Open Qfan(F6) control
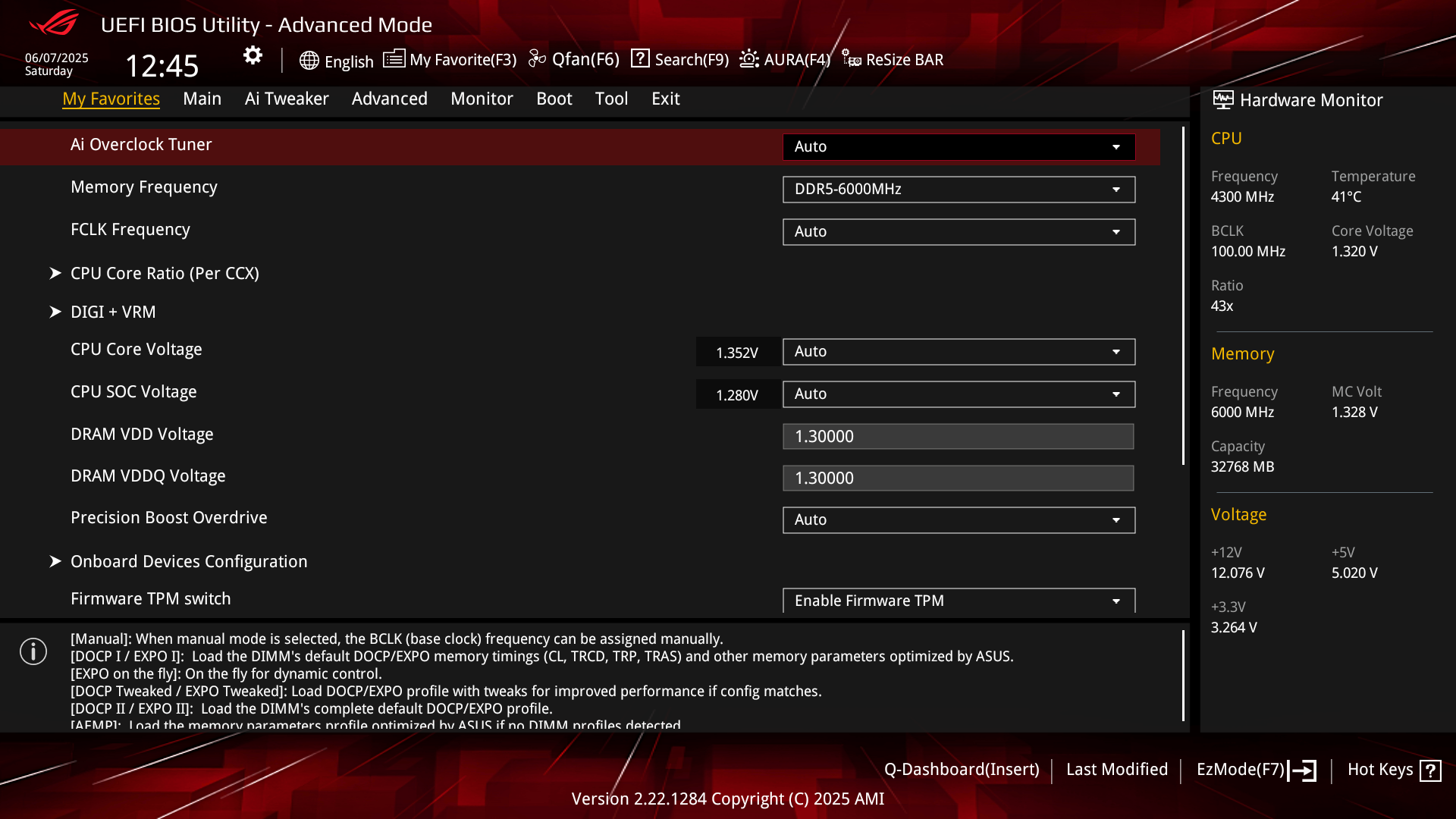 [x=585, y=59]
